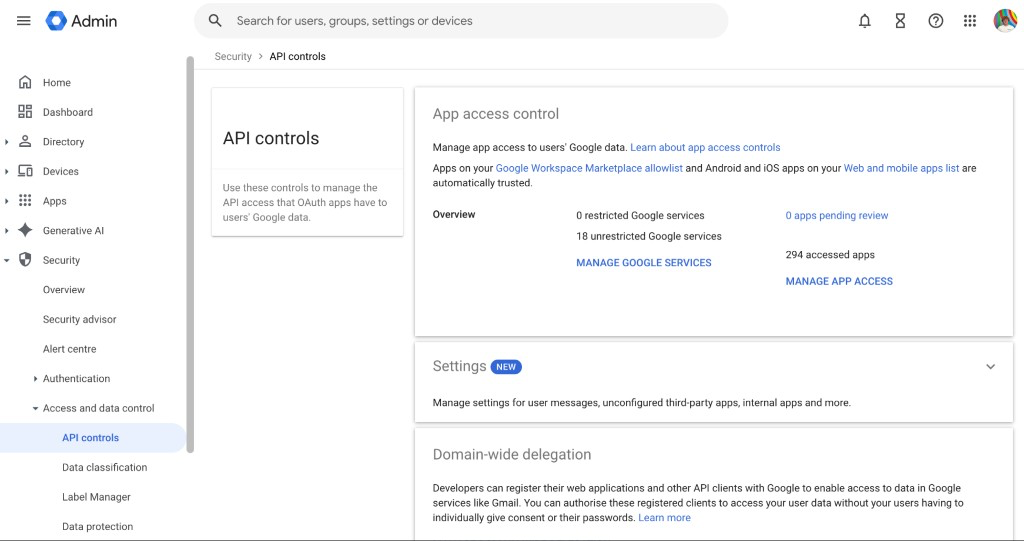Select API controls in sidebar
This screenshot has width=1024, height=541.
tap(91, 438)
